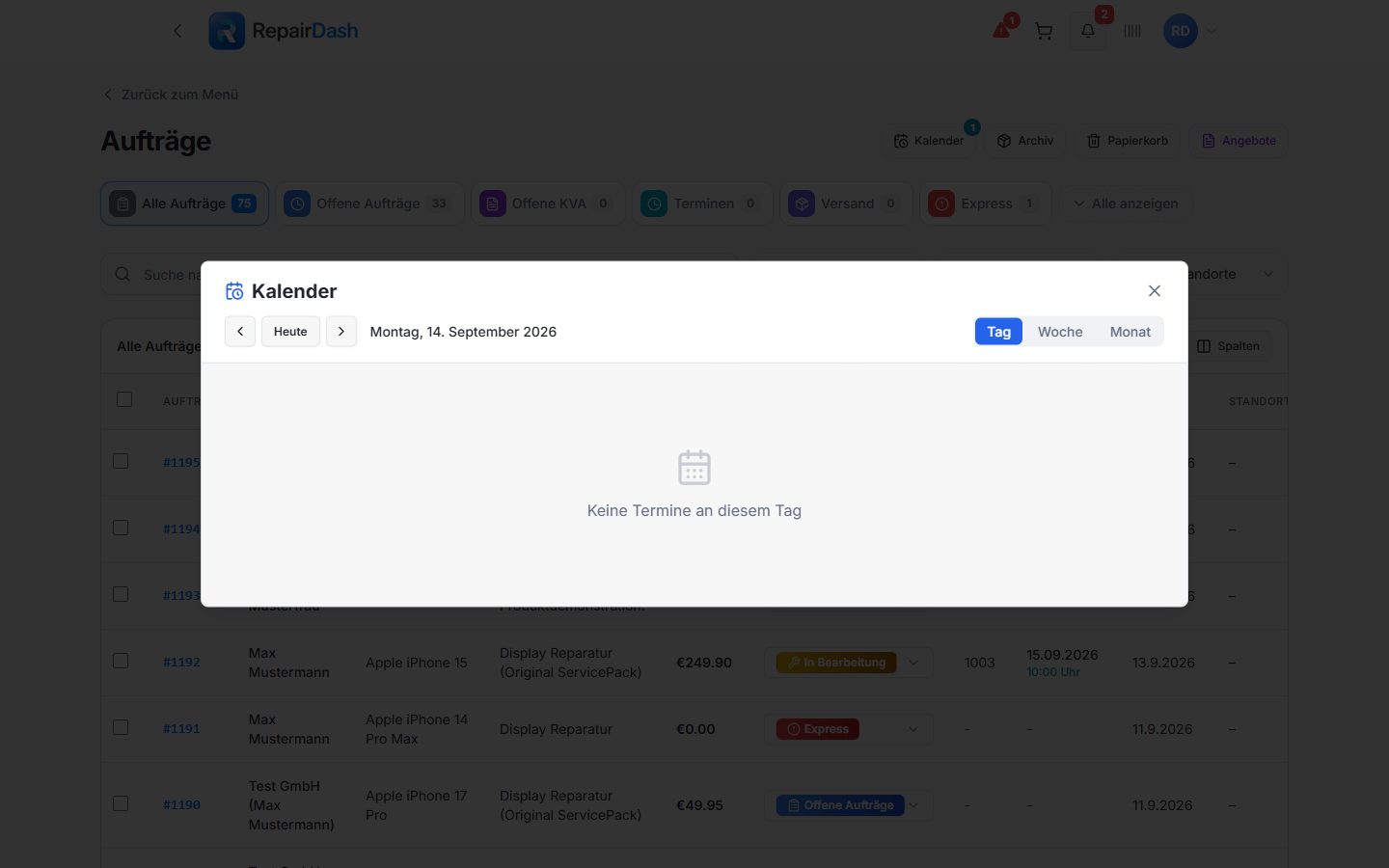Click the Test GmbH (Max Mustermann) customer
This screenshot has width=1389, height=868.
291,805
